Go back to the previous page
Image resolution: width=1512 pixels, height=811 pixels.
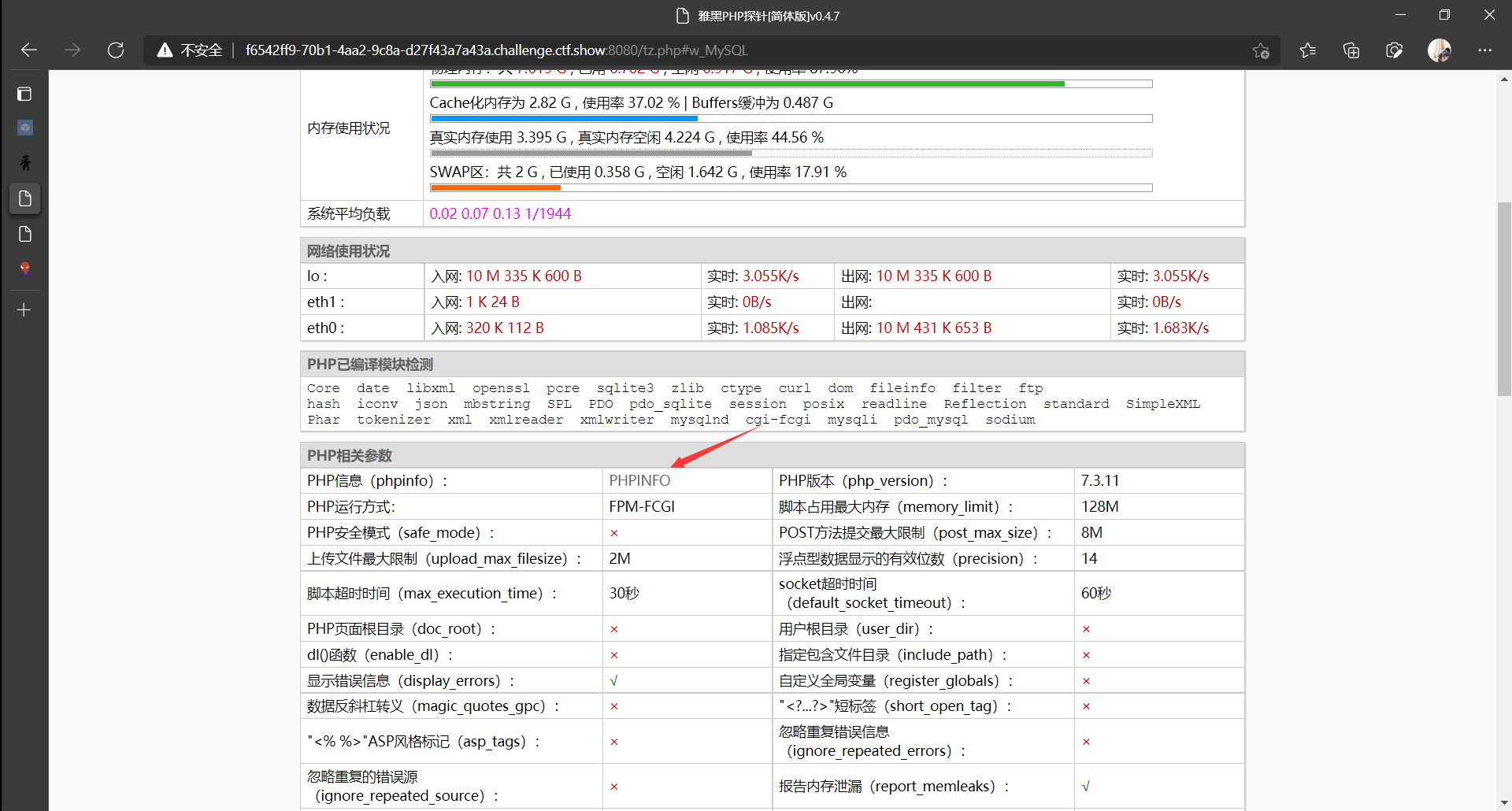click(x=29, y=50)
